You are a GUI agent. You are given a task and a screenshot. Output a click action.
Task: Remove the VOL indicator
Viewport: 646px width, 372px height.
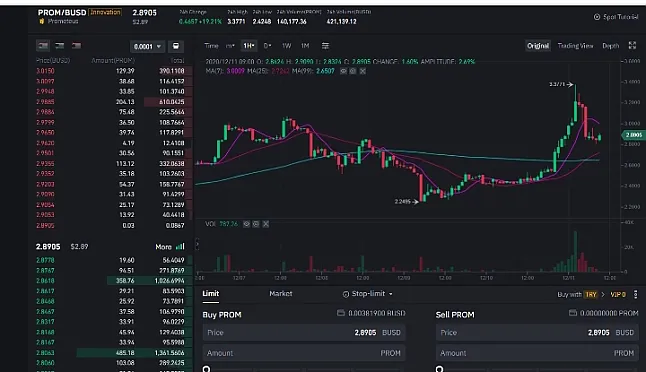pos(266,224)
